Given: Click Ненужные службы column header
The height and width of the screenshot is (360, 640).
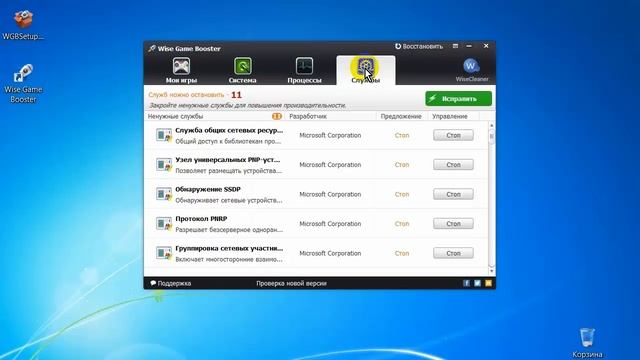Looking at the screenshot, I should click(176, 116).
